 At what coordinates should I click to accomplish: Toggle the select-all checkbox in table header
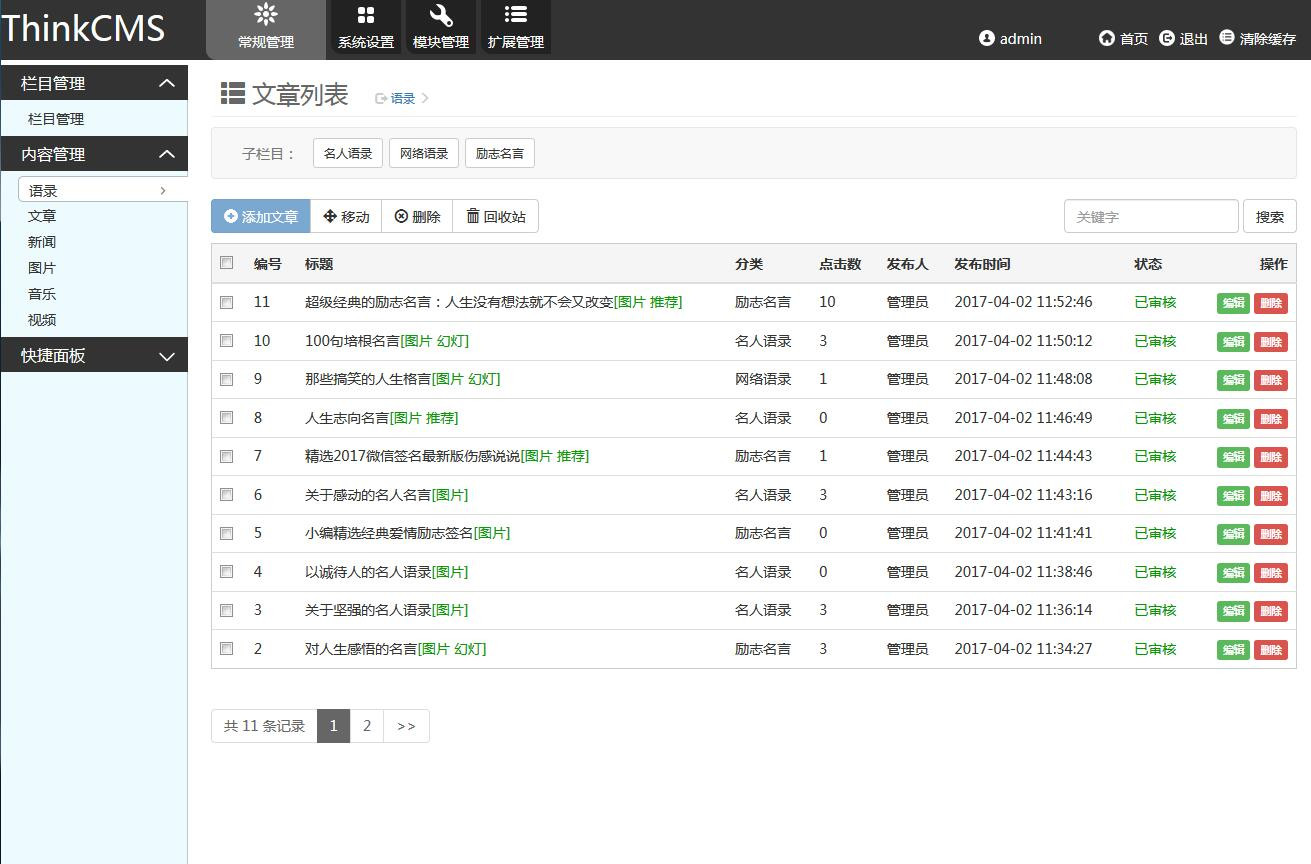pos(227,263)
